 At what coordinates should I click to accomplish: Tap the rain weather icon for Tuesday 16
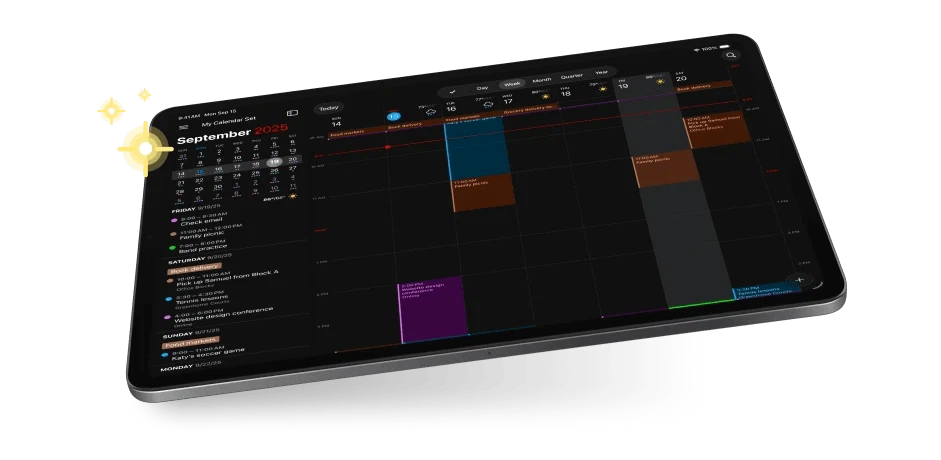click(488, 104)
